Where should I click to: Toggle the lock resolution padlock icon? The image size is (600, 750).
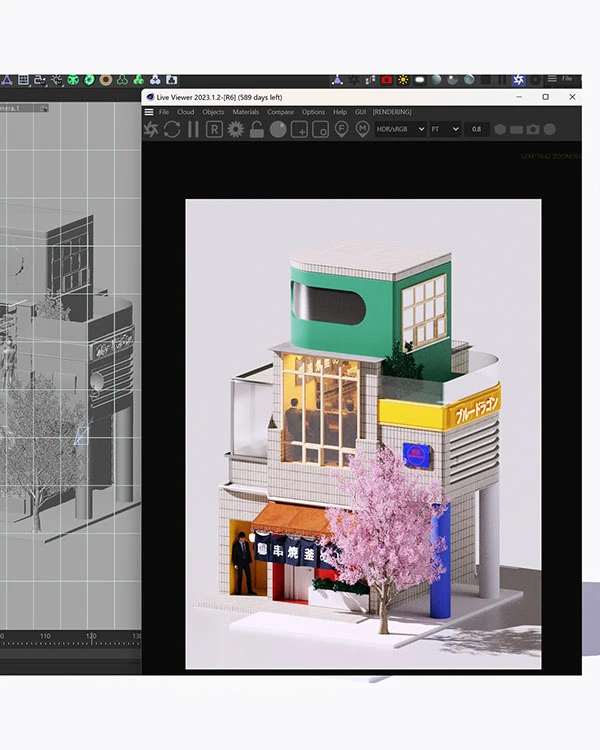tap(257, 130)
